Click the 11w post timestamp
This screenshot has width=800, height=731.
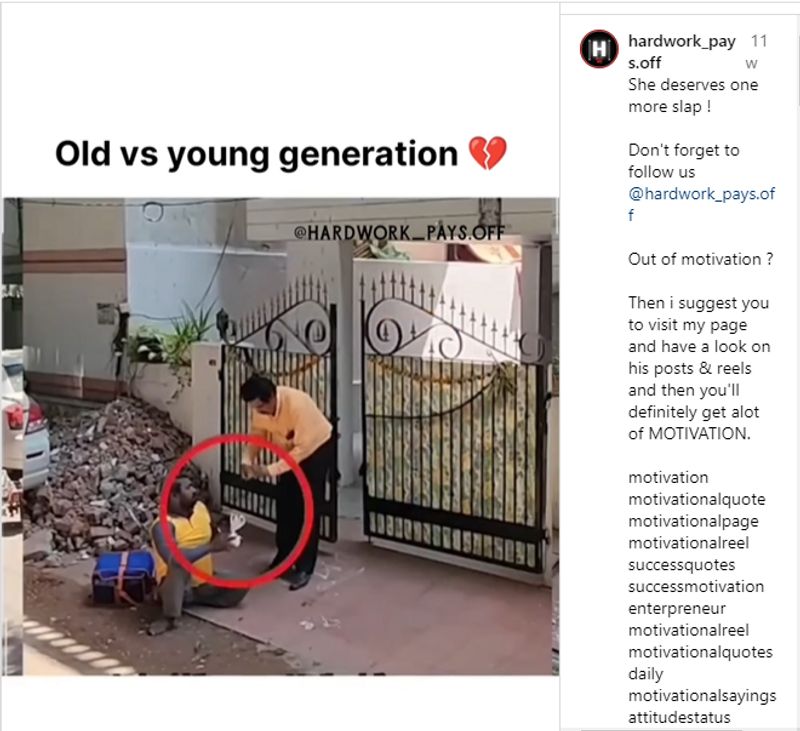tap(759, 52)
